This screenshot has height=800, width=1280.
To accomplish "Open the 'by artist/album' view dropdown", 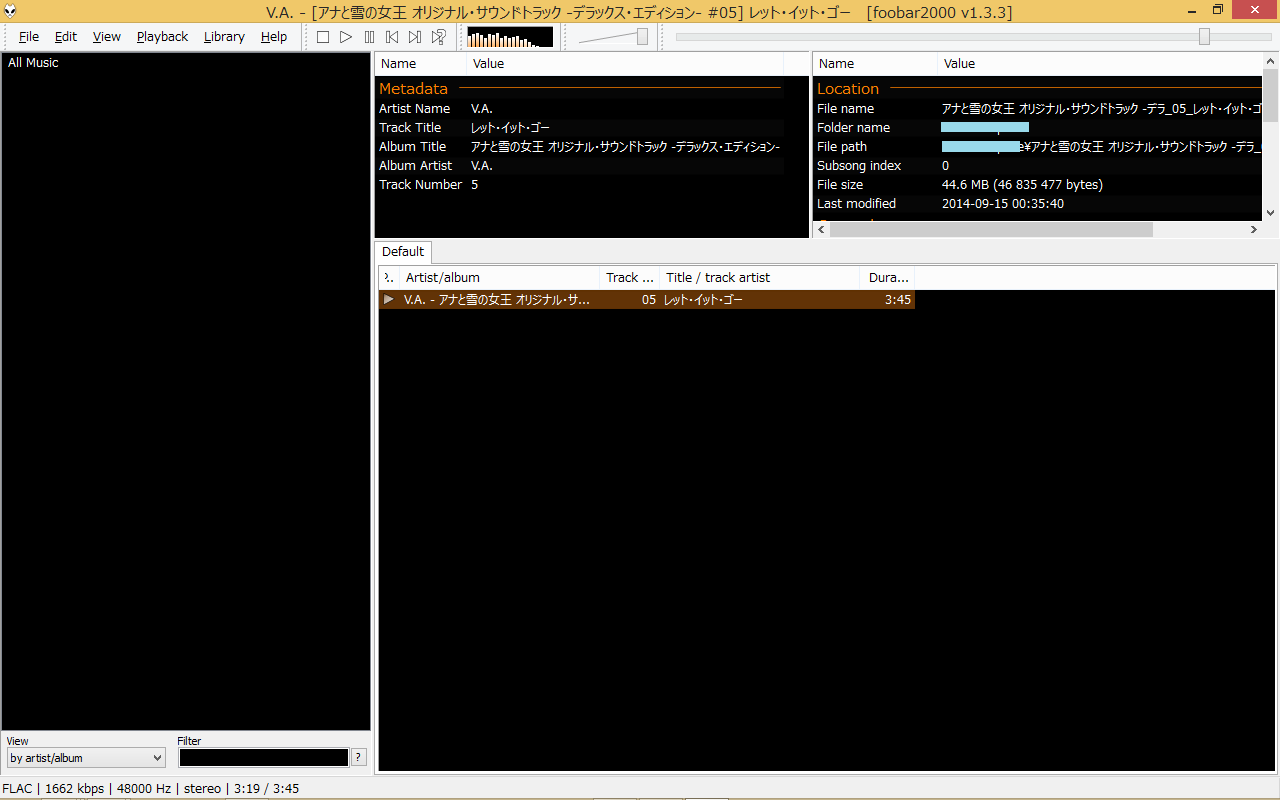I will coord(85,758).
